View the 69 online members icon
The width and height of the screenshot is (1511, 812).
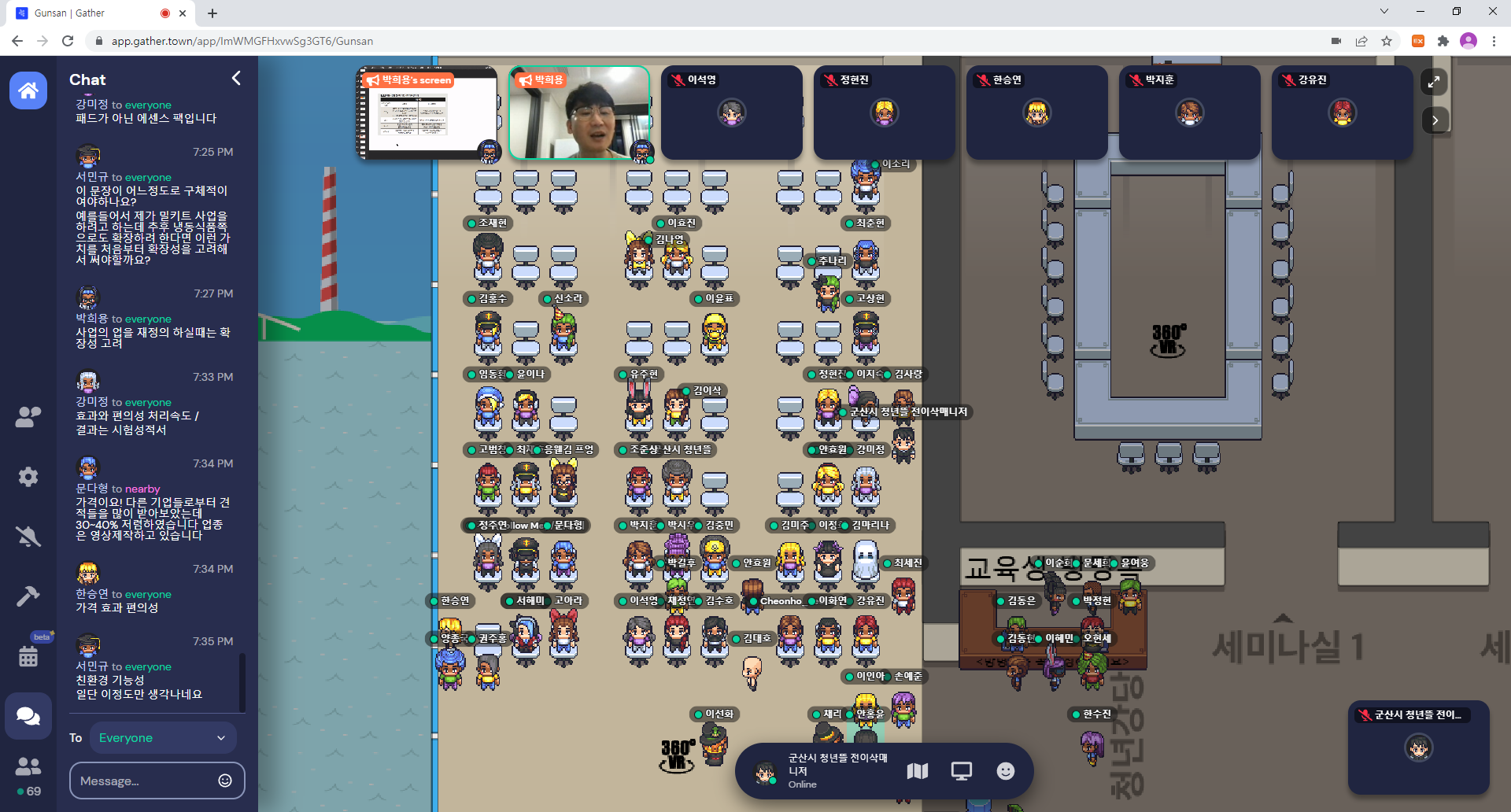[28, 776]
